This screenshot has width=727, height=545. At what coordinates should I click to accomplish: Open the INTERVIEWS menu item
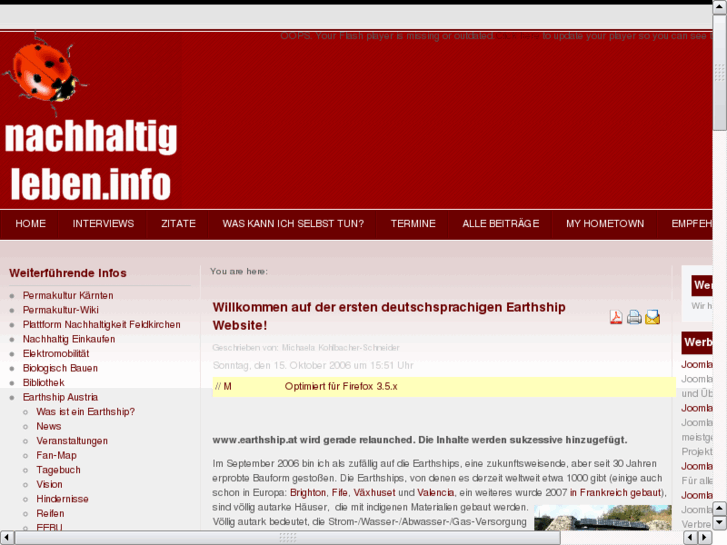[x=103, y=224]
